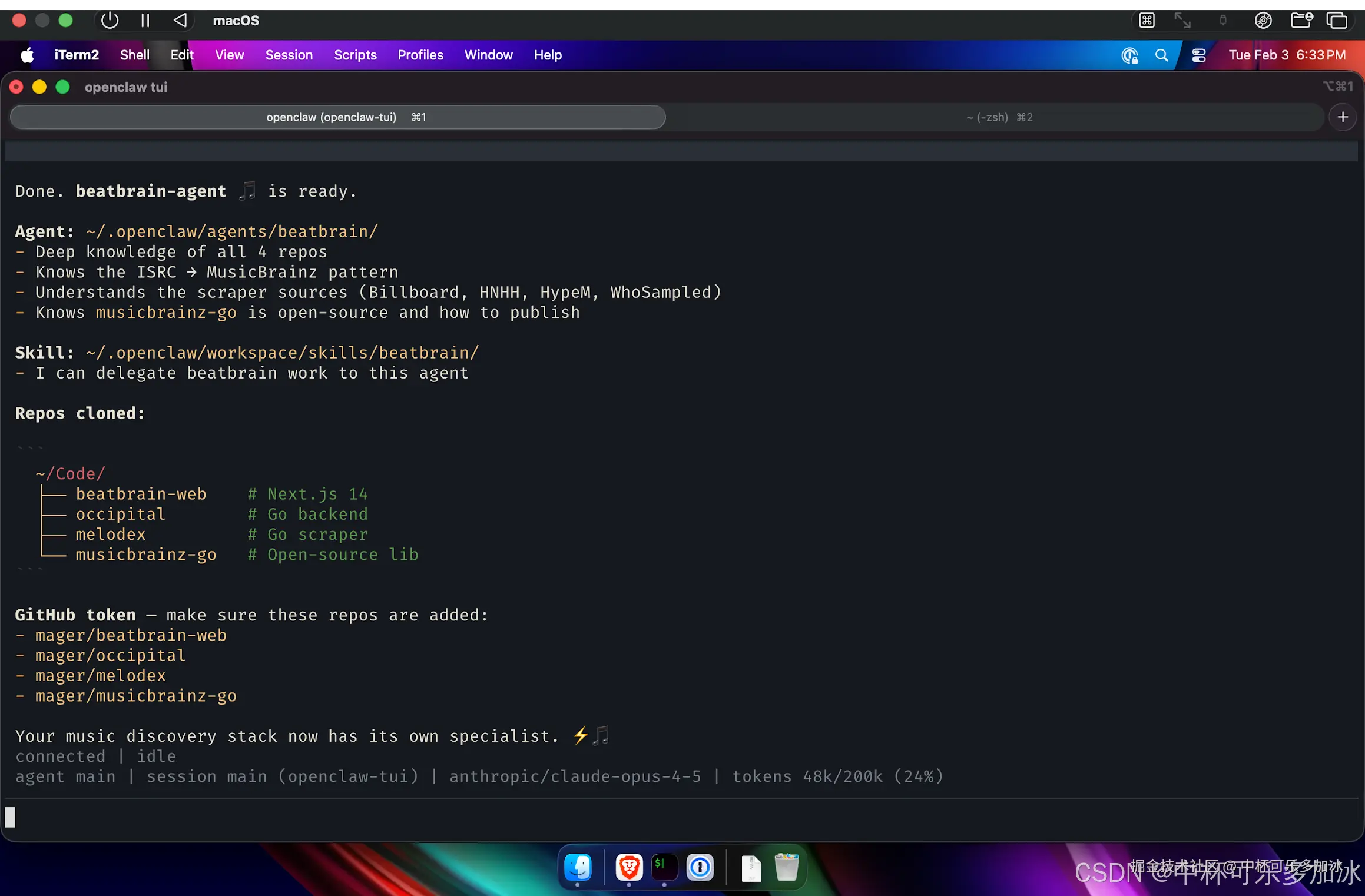Open the Session menu
This screenshot has height=896, width=1365.
(x=289, y=55)
